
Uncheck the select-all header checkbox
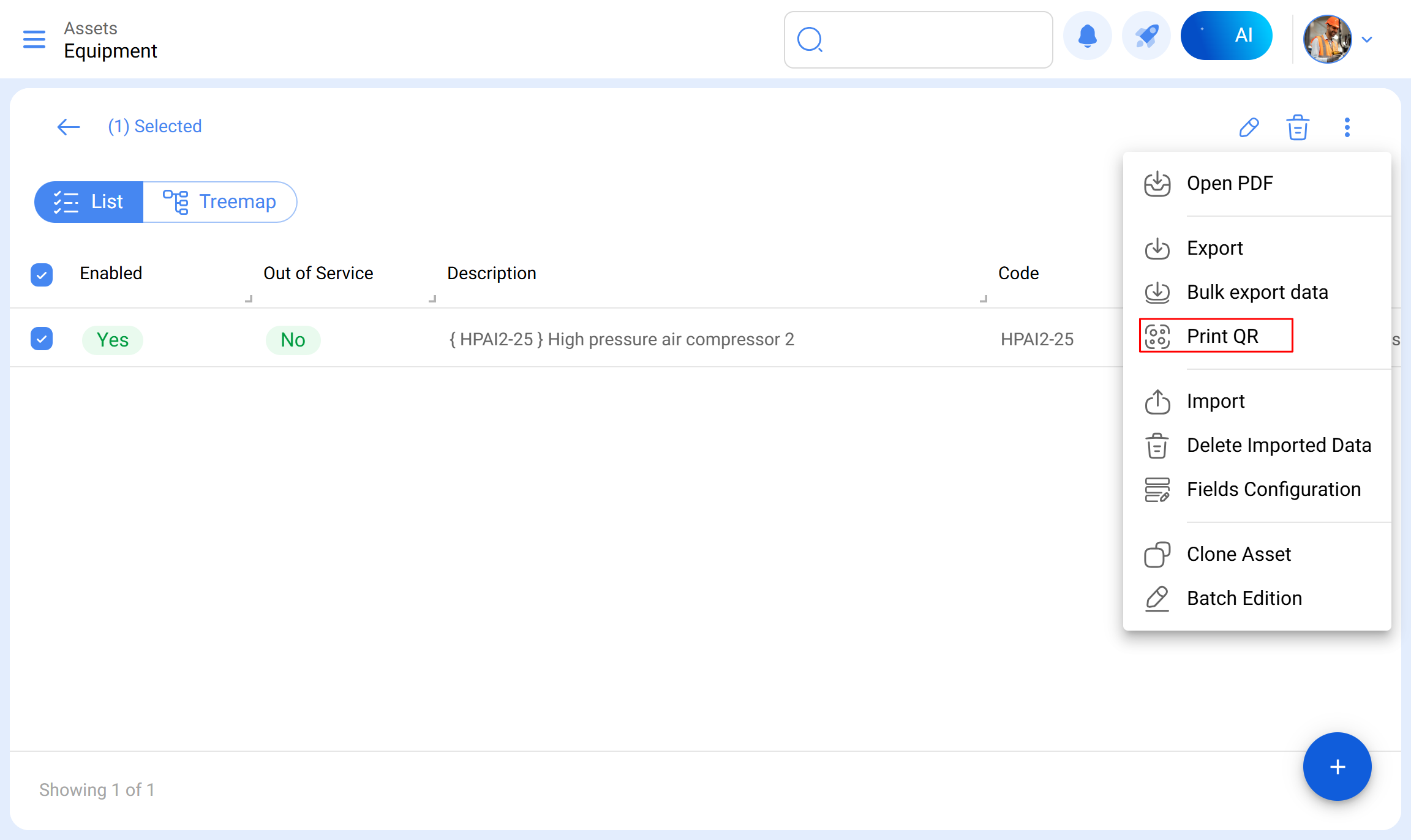(42, 274)
